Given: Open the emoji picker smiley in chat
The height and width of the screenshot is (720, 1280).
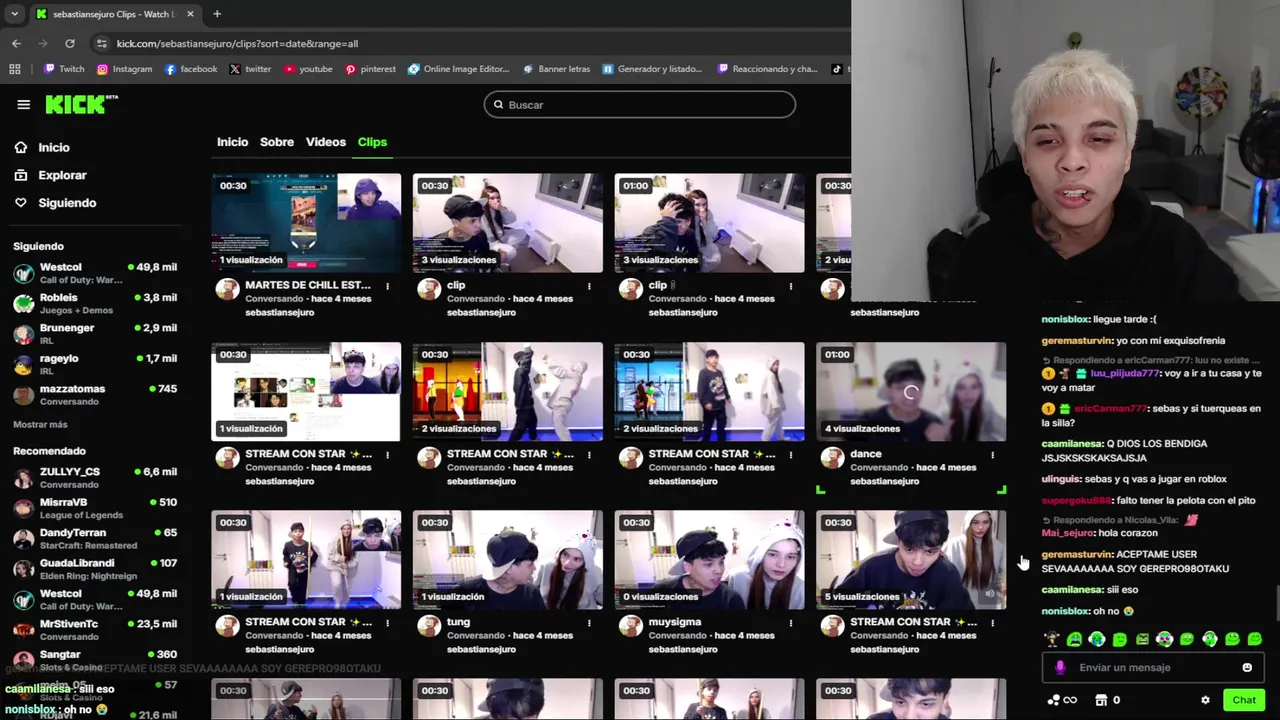Looking at the screenshot, I should point(1247,667).
